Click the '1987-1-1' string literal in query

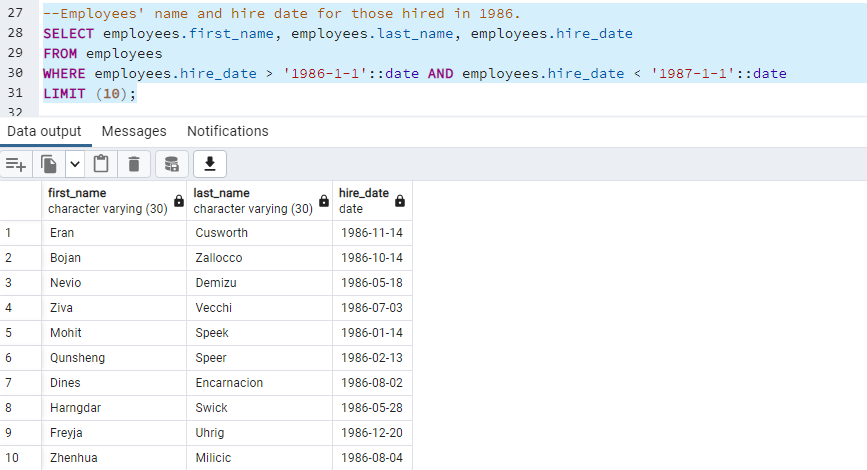tap(693, 74)
